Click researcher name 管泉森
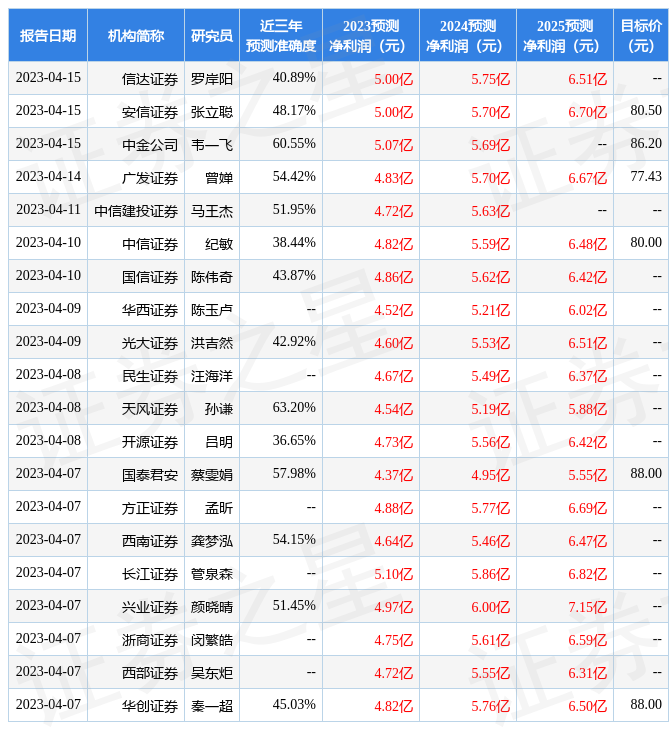Image resolution: width=669 pixels, height=730 pixels. [x=212, y=574]
